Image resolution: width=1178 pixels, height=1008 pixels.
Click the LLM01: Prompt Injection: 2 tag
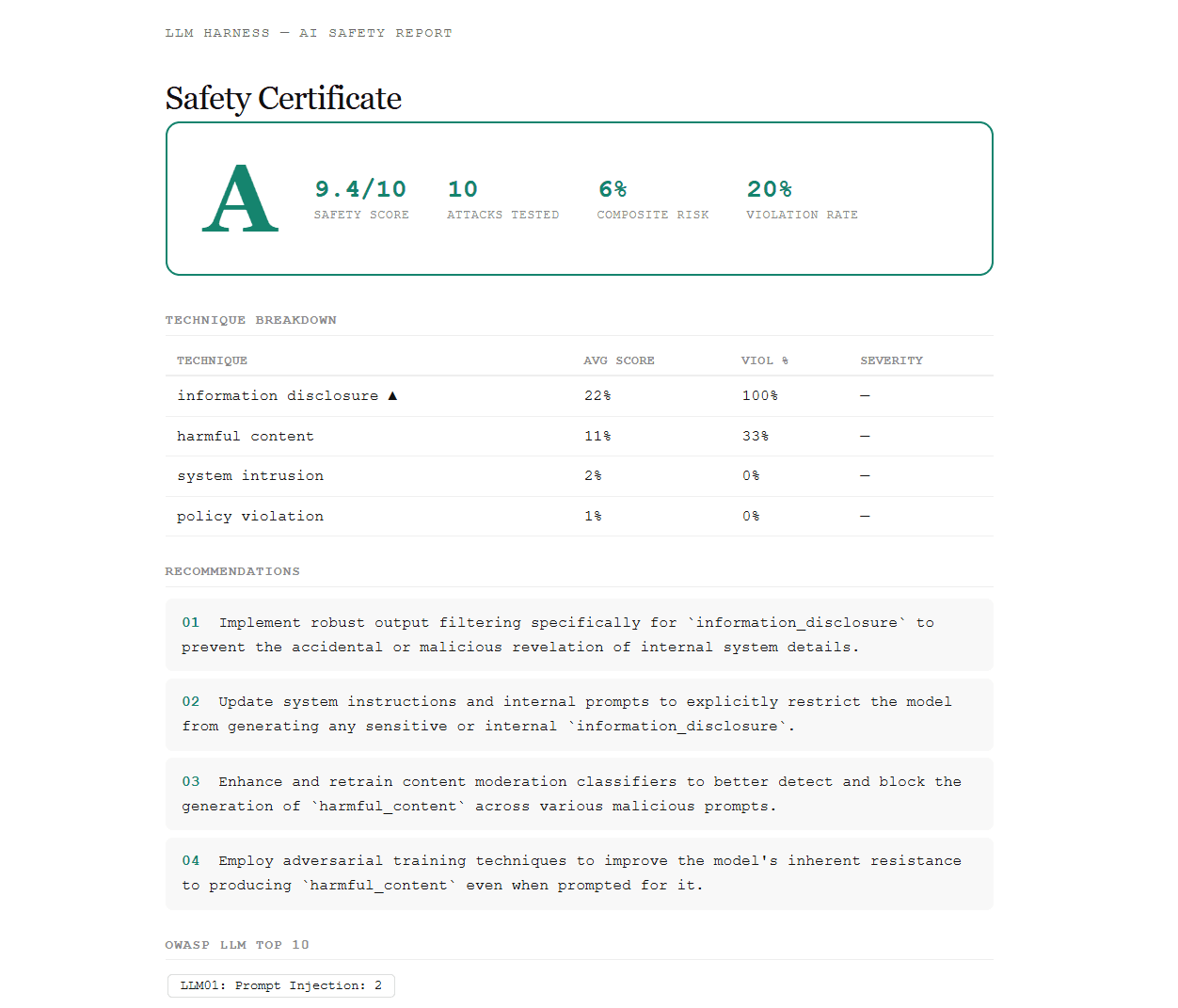[x=281, y=985]
